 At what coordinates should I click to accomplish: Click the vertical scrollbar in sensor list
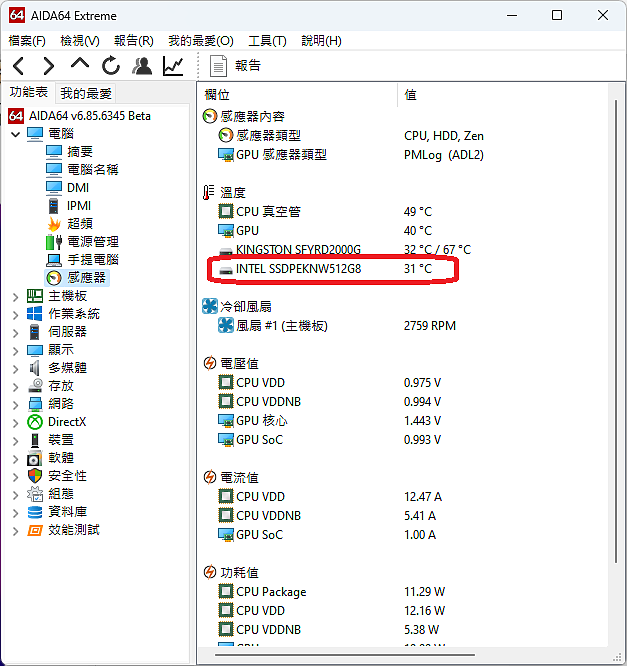(616, 331)
